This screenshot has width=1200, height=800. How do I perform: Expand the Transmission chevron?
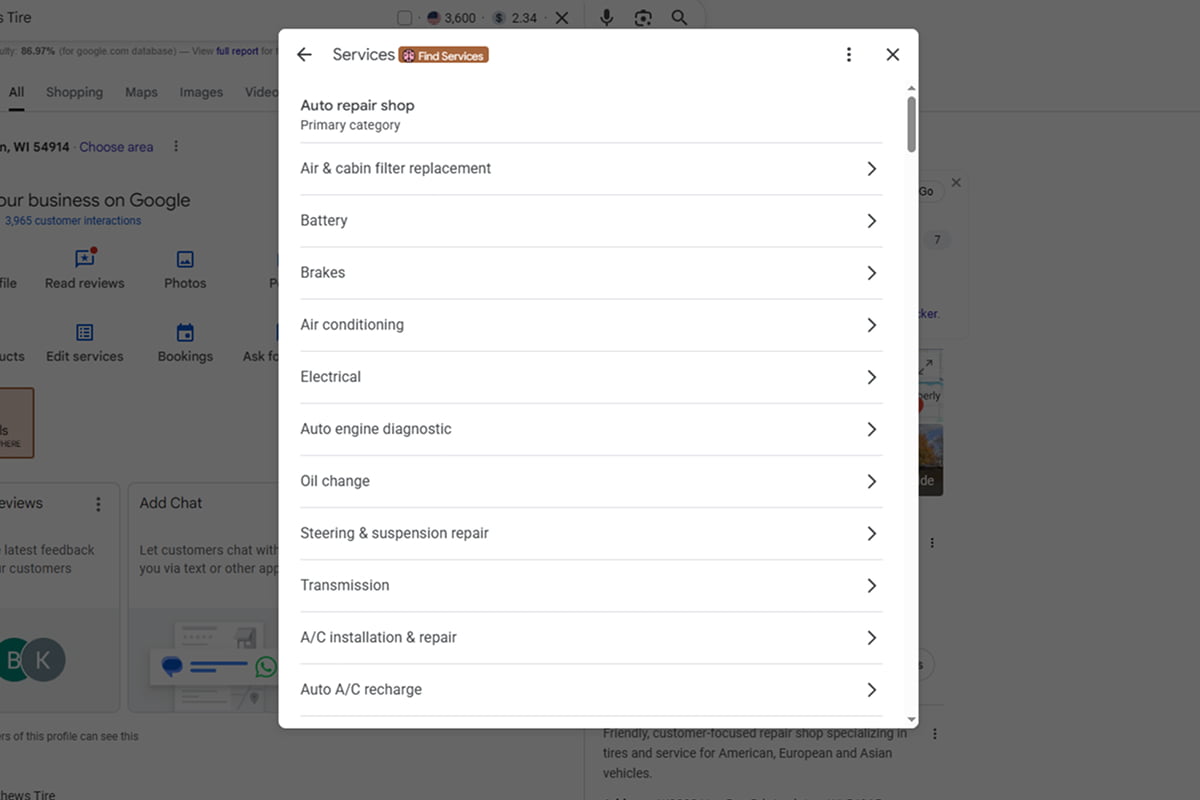tap(871, 586)
